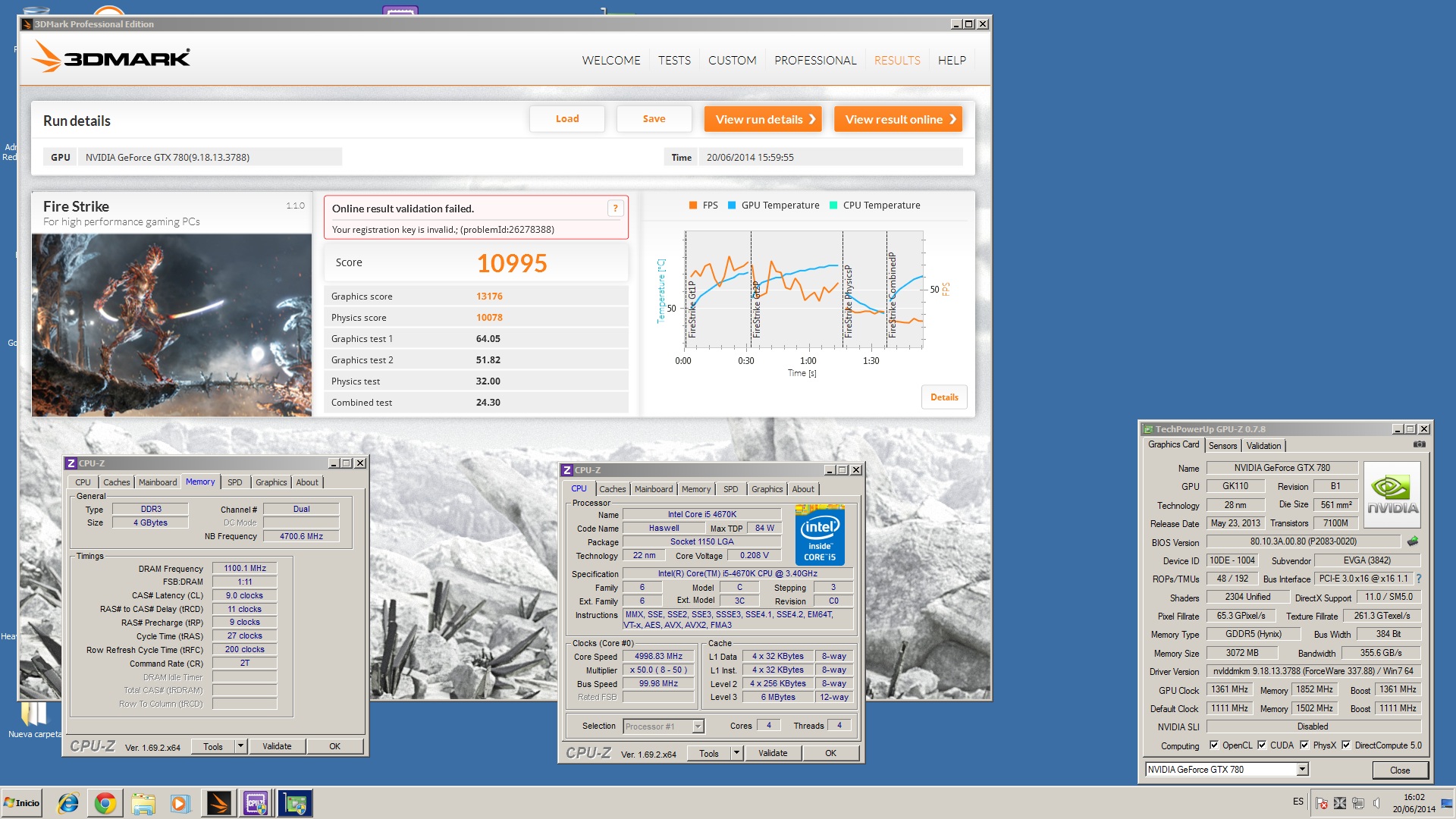Select Caches tab in processor CPU-Z window
1456x819 pixels.
click(613, 489)
